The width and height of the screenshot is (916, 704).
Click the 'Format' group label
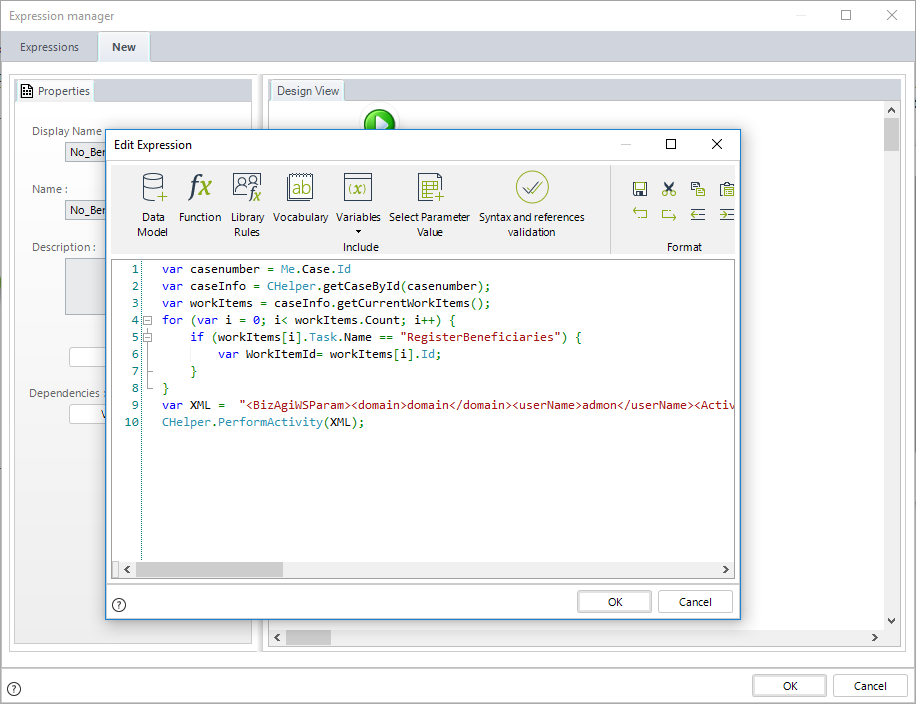click(684, 247)
